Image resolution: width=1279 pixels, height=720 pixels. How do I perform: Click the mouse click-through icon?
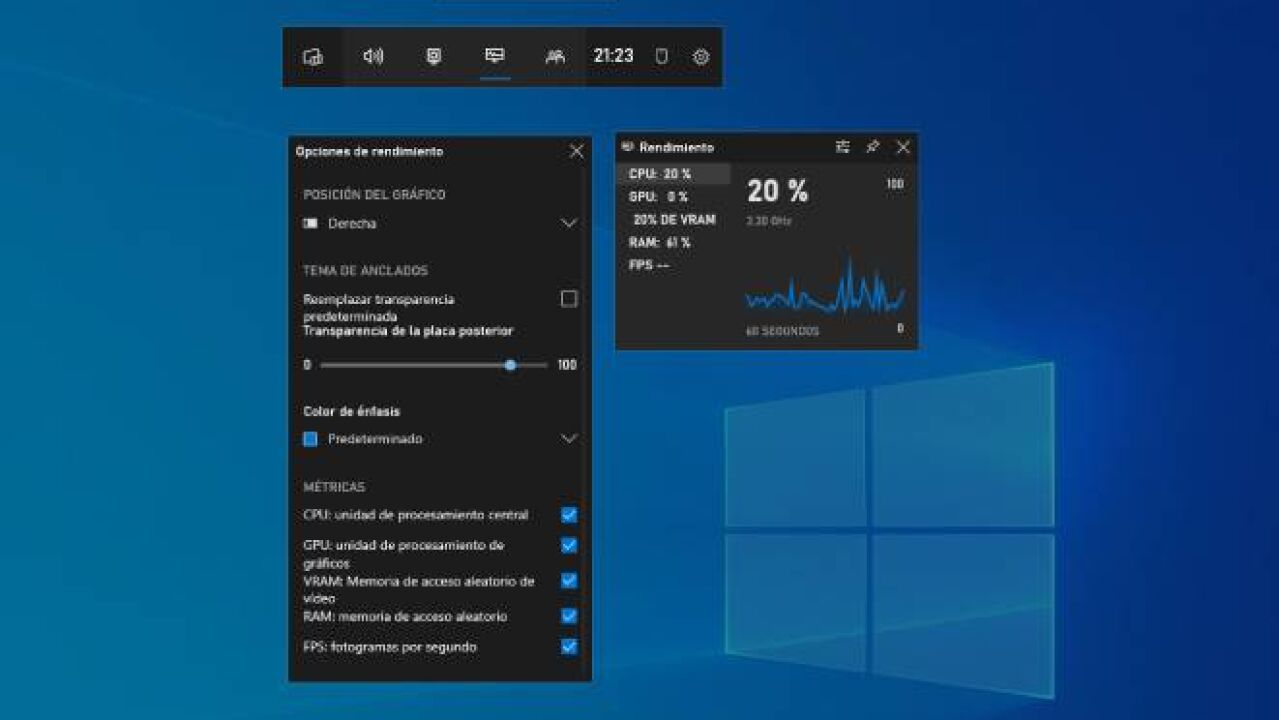661,57
